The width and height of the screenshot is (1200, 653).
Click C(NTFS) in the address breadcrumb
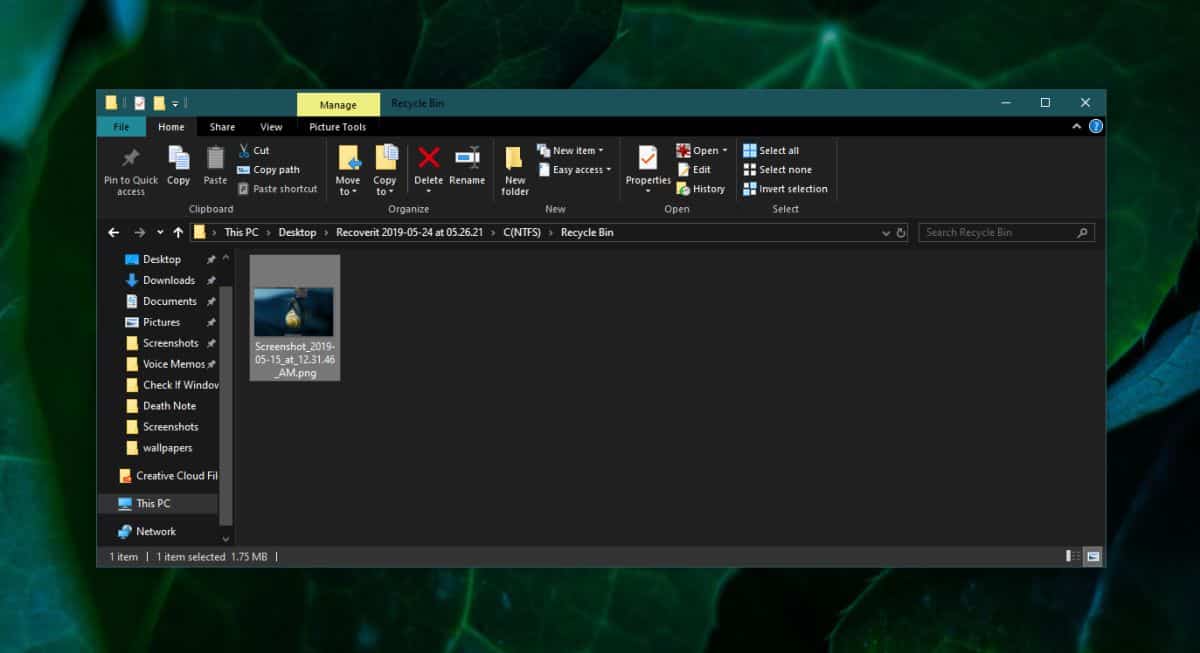(522, 232)
